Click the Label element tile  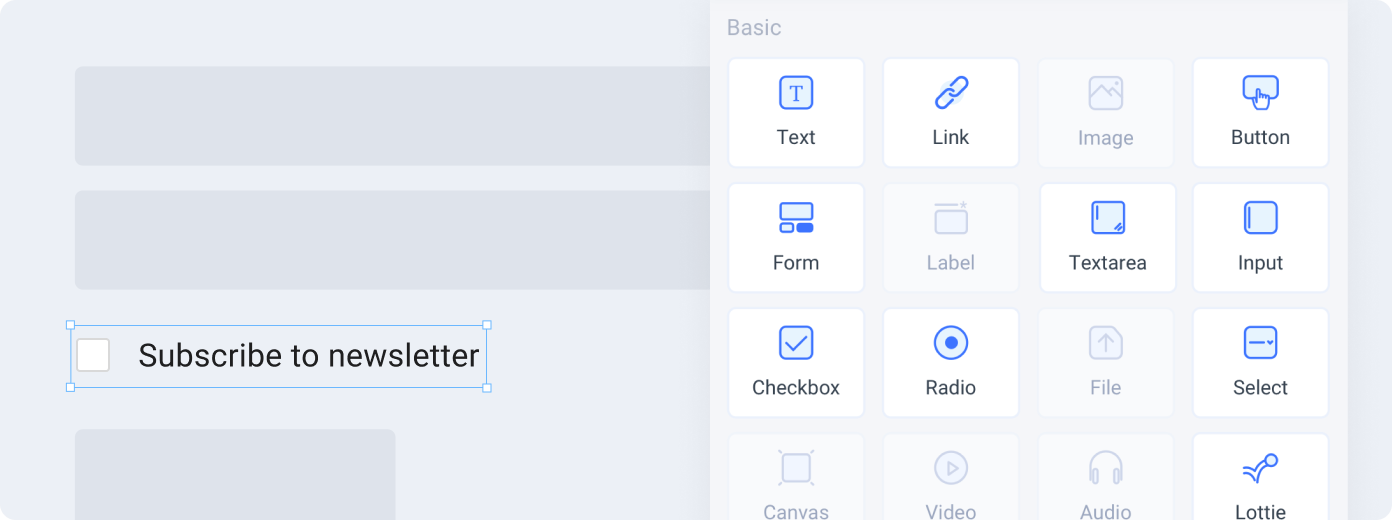[950, 237]
